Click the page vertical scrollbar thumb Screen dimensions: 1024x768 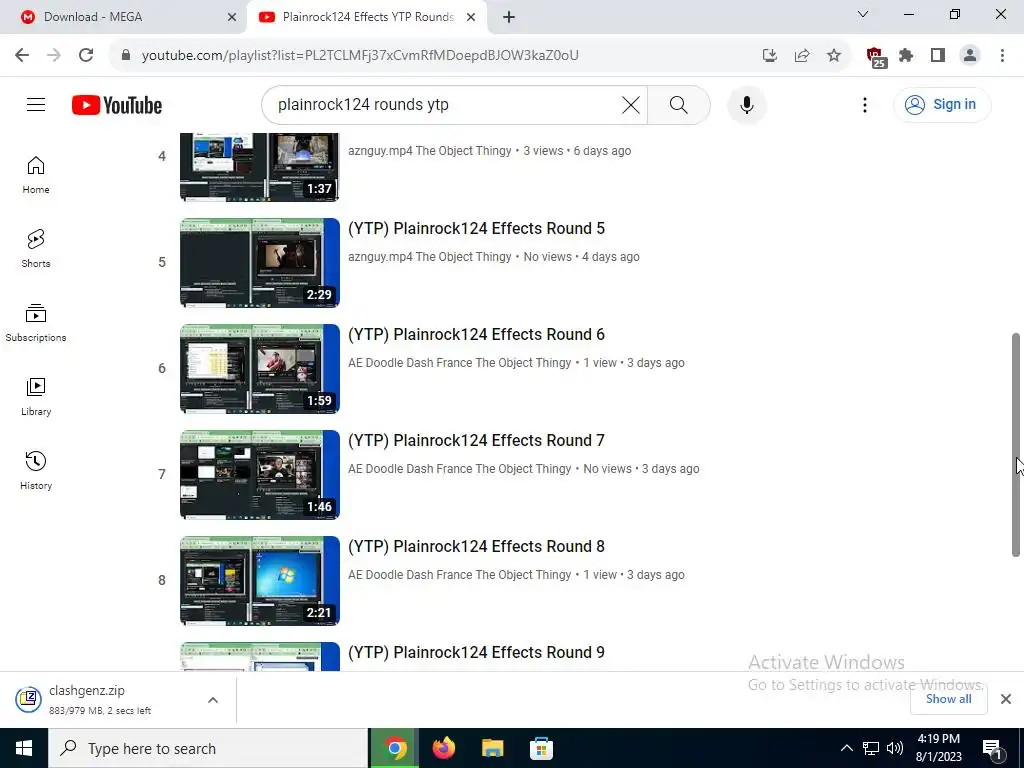[x=1016, y=445]
